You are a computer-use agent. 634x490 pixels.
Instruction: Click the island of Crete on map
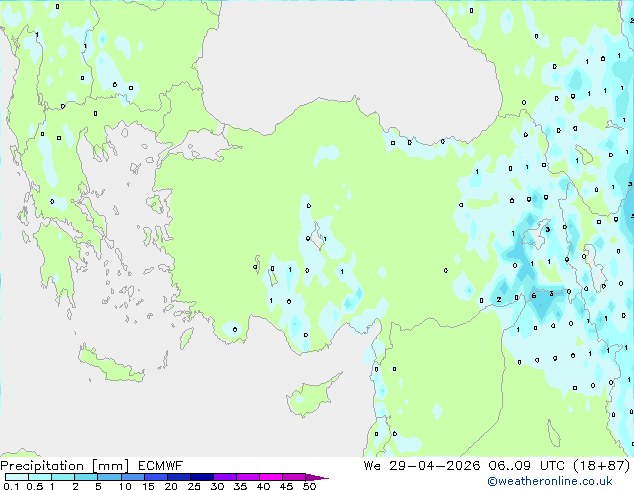110,365
